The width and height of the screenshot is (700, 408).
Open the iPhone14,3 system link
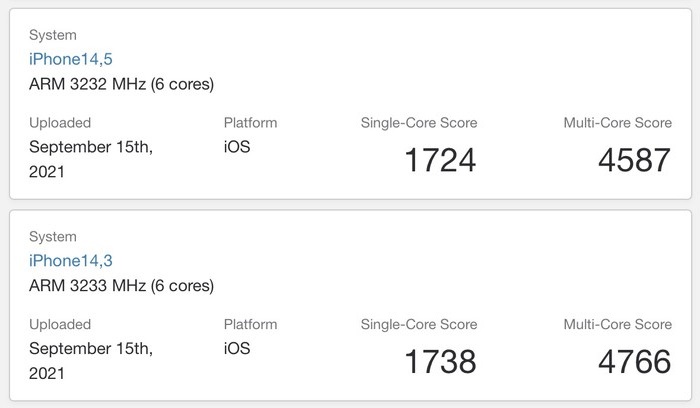pos(70,261)
